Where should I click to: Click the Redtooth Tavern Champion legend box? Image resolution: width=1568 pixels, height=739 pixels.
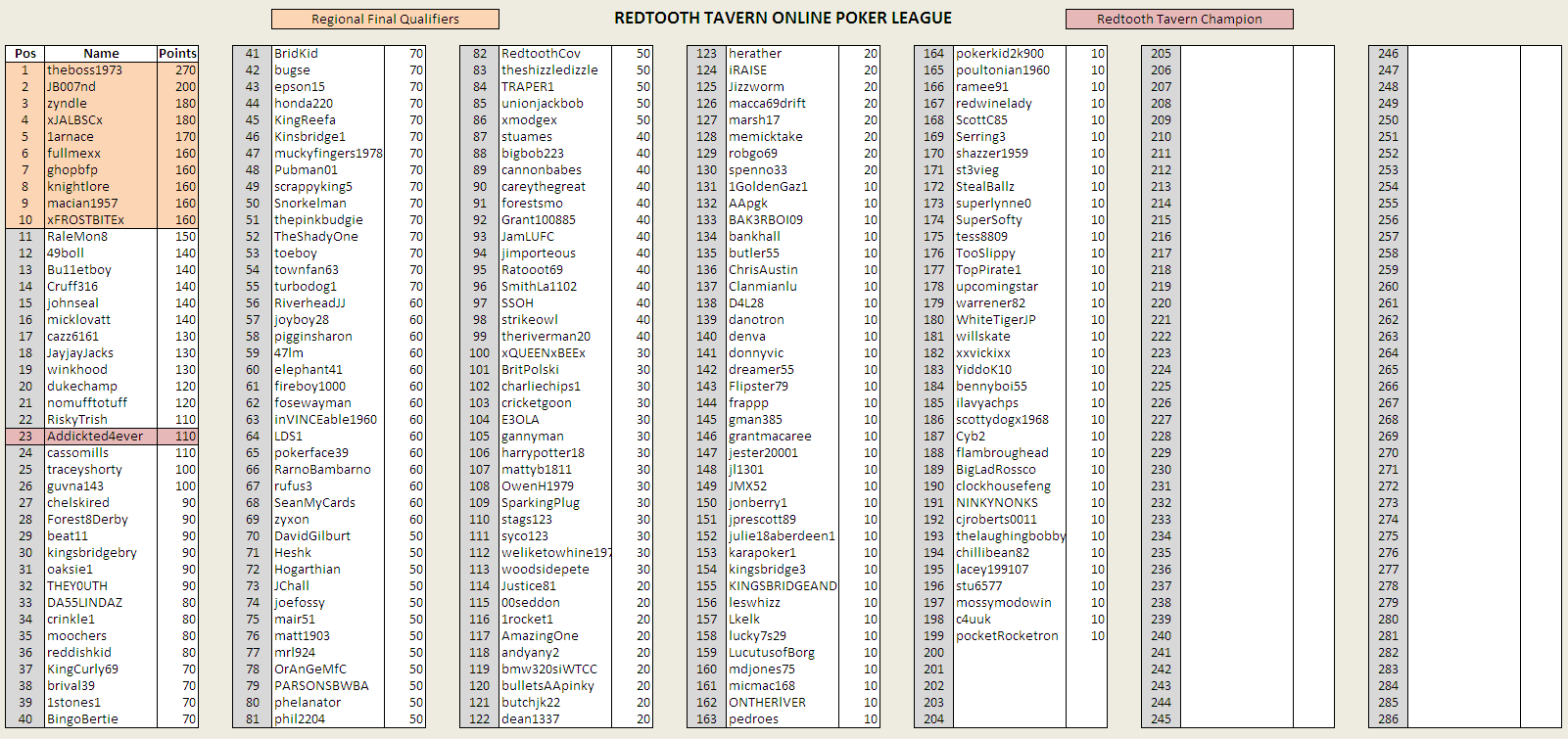(1179, 19)
